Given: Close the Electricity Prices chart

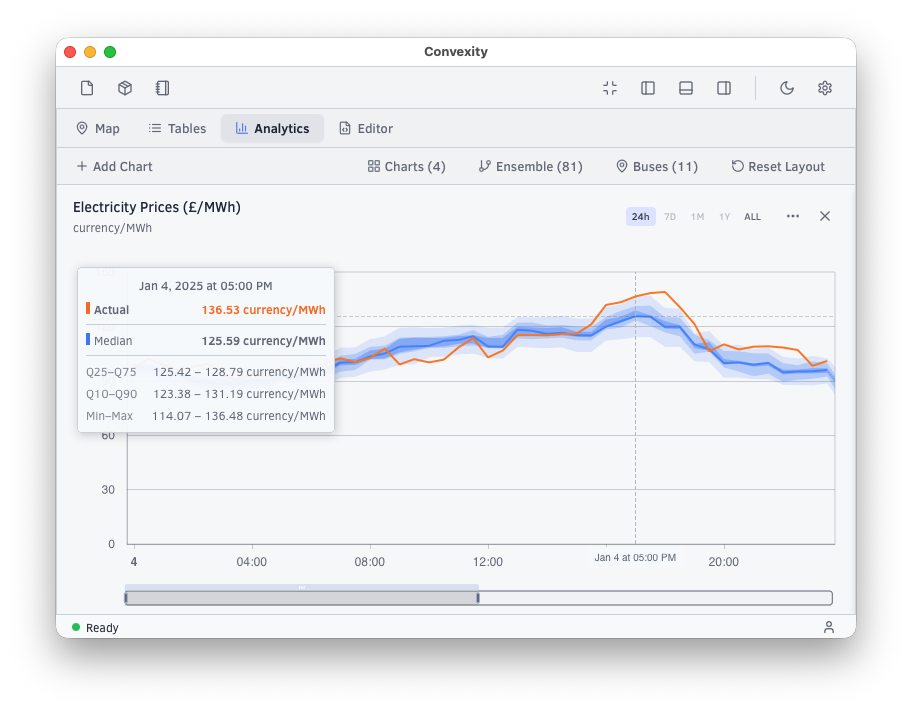Looking at the screenshot, I should pos(825,216).
